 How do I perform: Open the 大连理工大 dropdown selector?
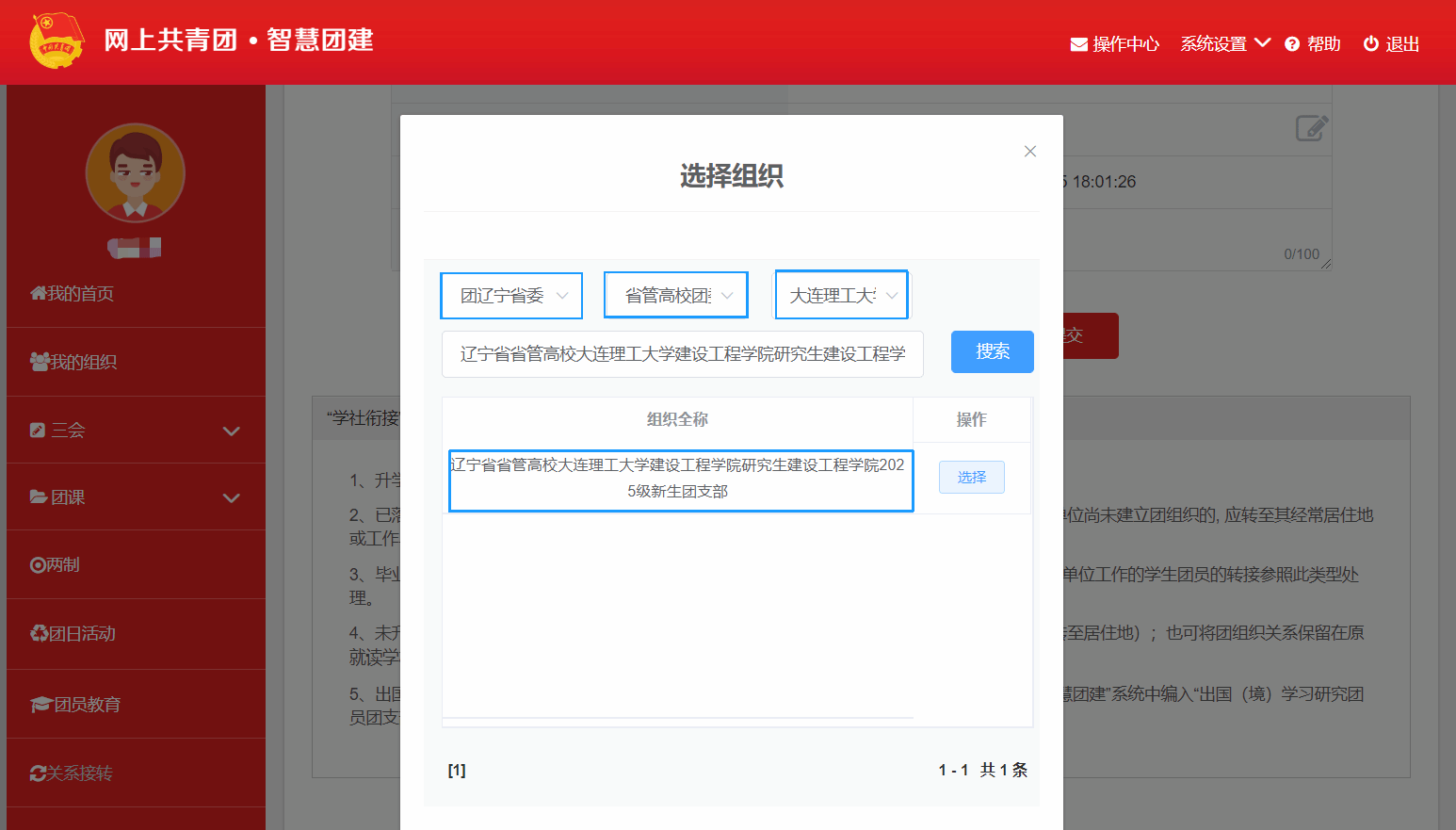841,296
